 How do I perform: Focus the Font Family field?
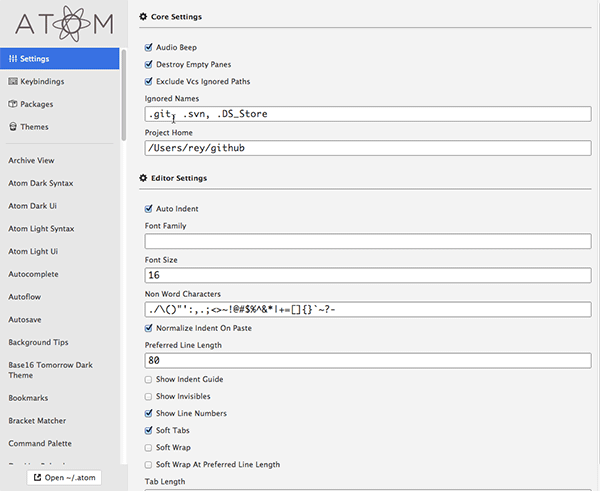pos(368,241)
